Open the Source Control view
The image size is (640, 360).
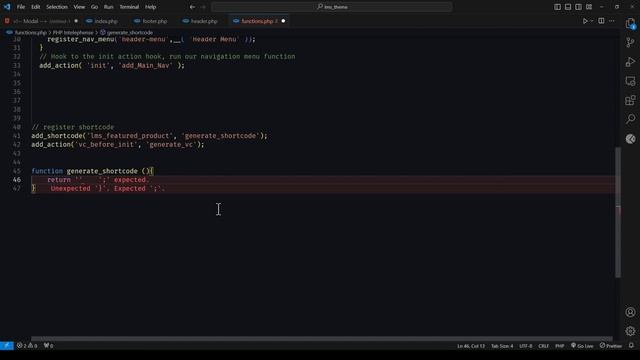click(630, 42)
